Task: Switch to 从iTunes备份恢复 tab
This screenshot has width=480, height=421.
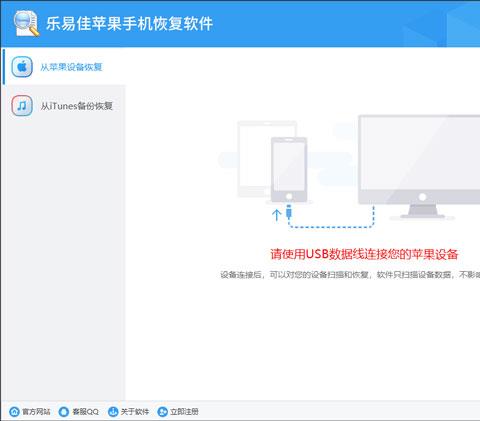Action: (64, 106)
